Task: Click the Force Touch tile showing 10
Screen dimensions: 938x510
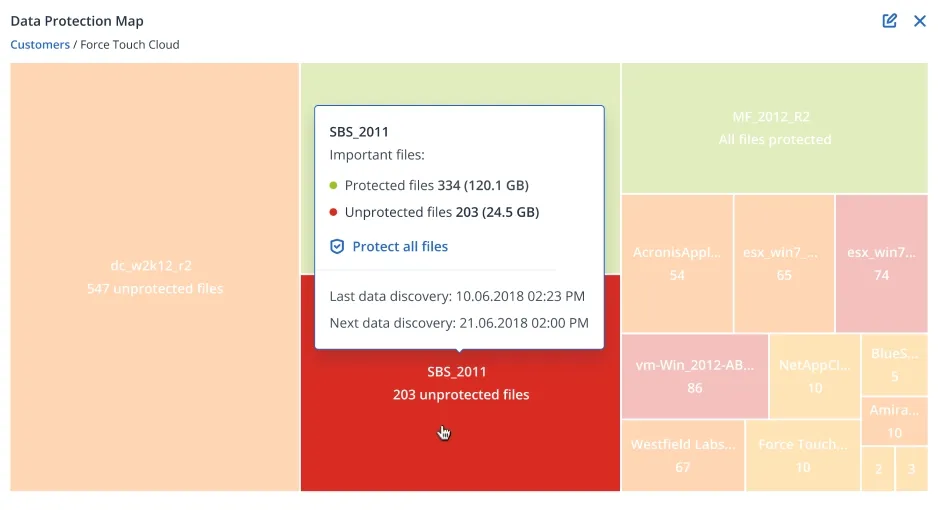Action: tap(803, 456)
